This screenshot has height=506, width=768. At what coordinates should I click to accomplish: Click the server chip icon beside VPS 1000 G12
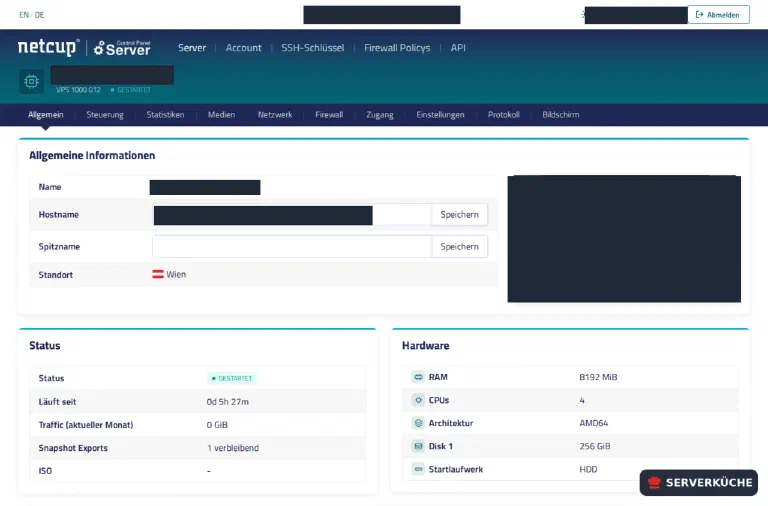pyautogui.click(x=31, y=81)
